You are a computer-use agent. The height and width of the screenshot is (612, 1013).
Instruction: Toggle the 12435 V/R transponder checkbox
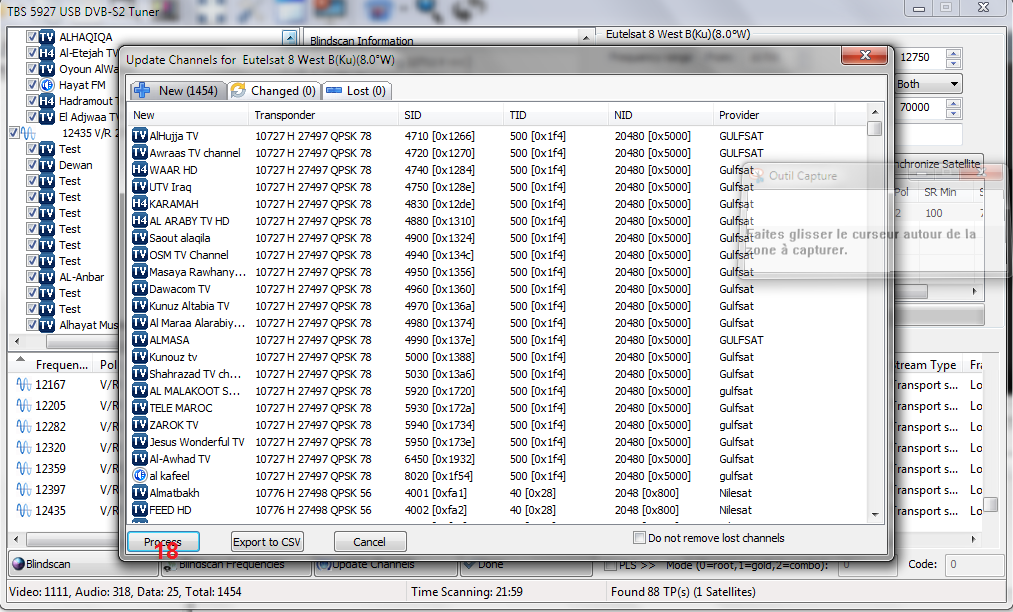click(14, 133)
